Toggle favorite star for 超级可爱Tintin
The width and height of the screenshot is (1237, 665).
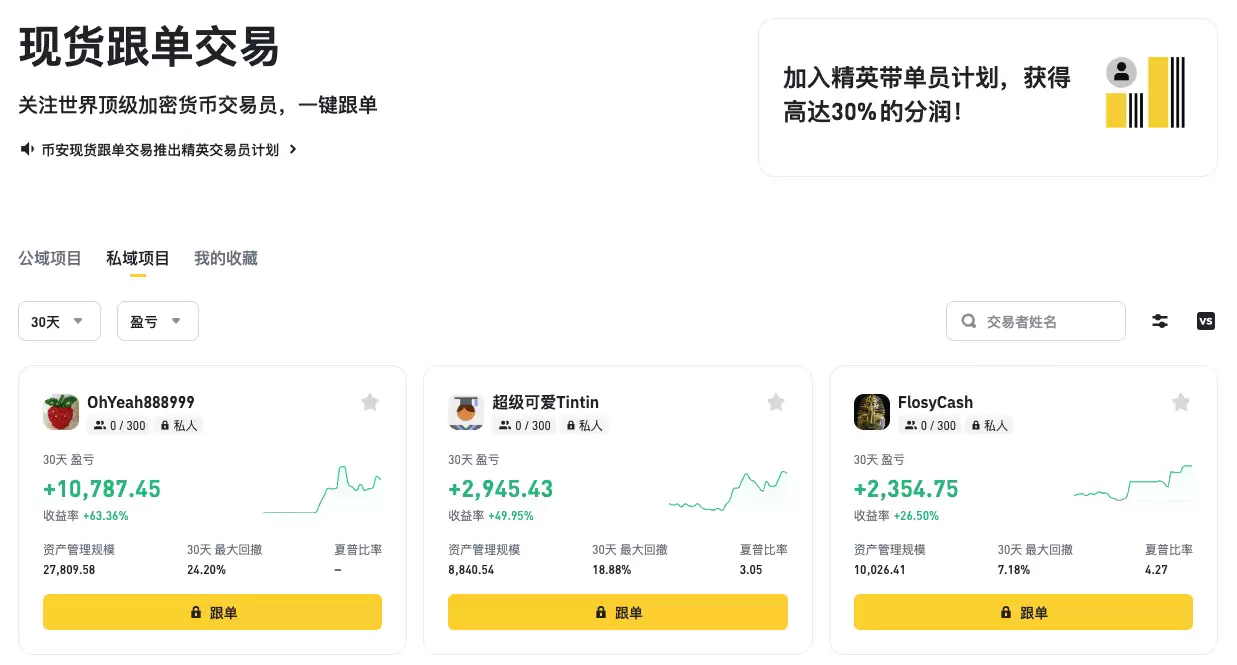tap(775, 402)
